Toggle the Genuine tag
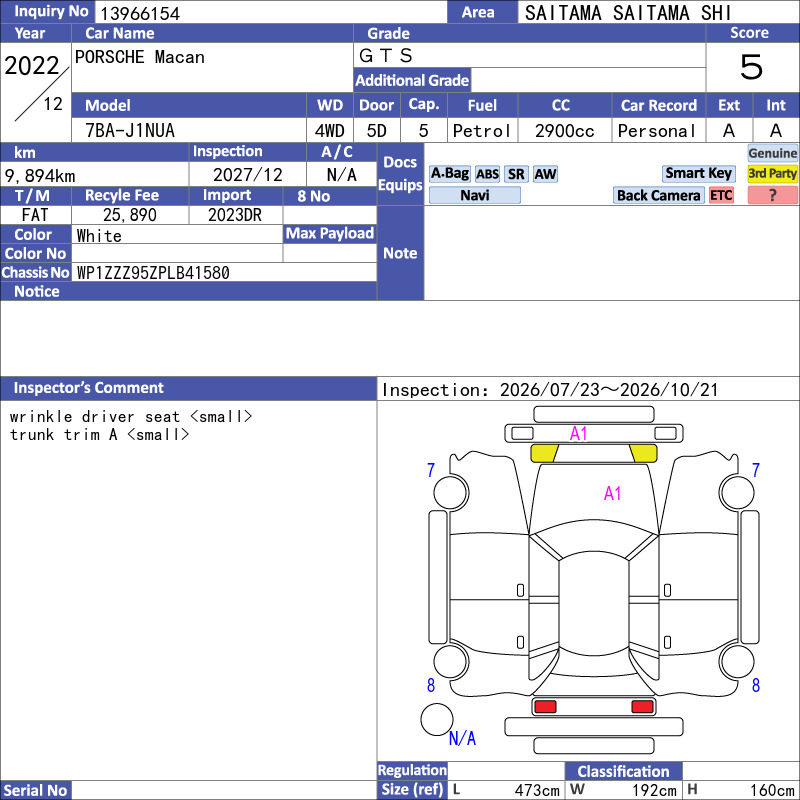This screenshot has width=800, height=800. coord(772,153)
